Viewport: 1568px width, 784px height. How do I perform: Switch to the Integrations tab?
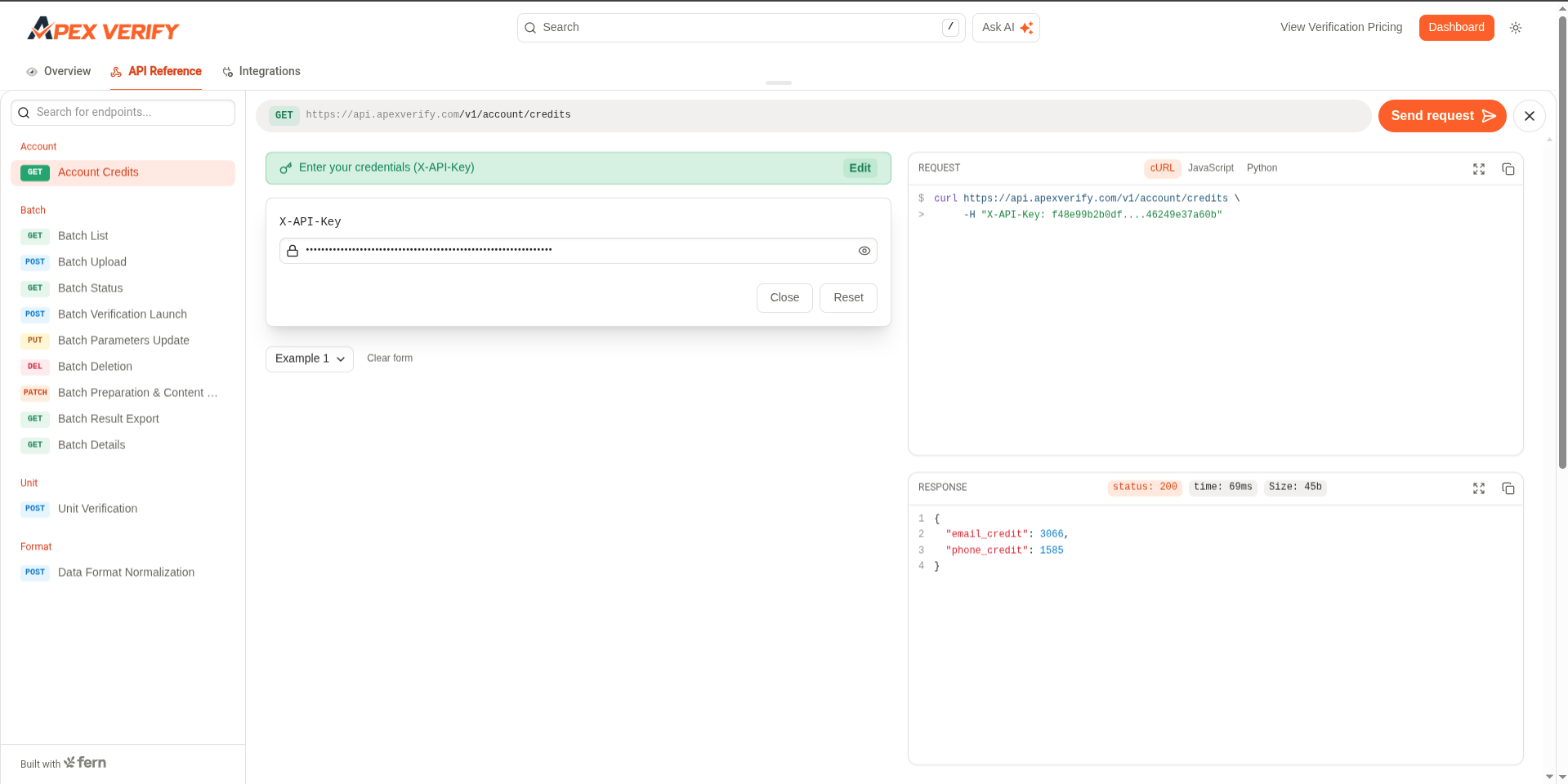point(261,71)
